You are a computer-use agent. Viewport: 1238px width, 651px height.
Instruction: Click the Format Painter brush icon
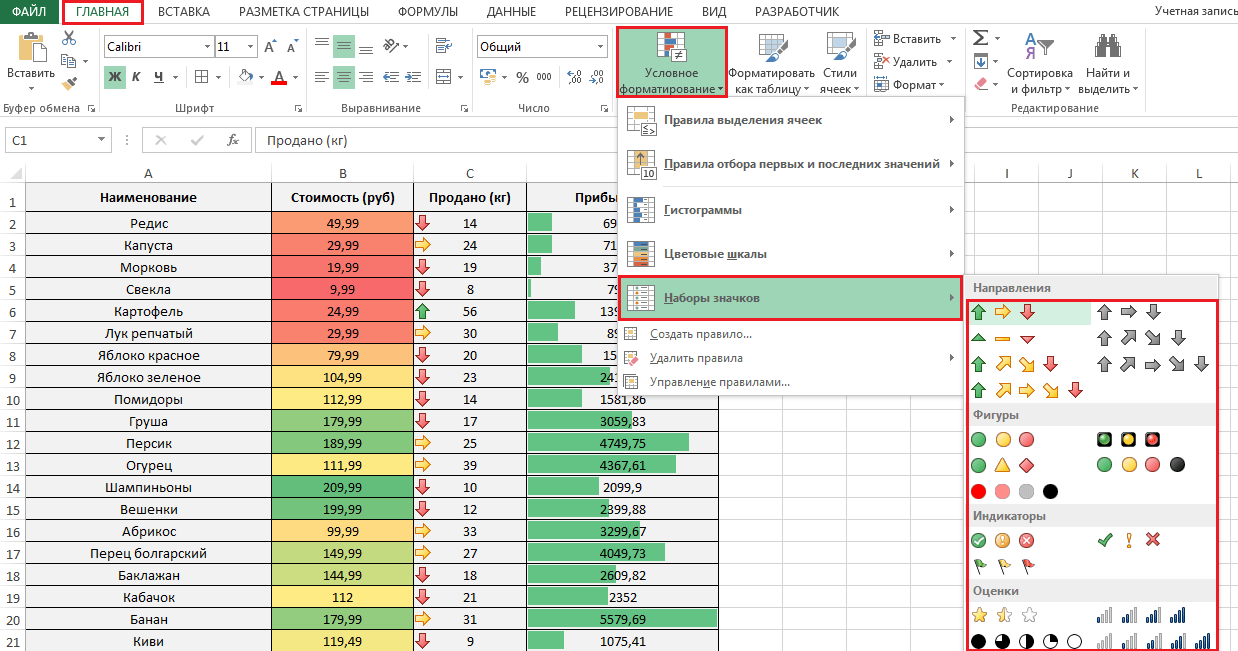pyautogui.click(x=69, y=86)
